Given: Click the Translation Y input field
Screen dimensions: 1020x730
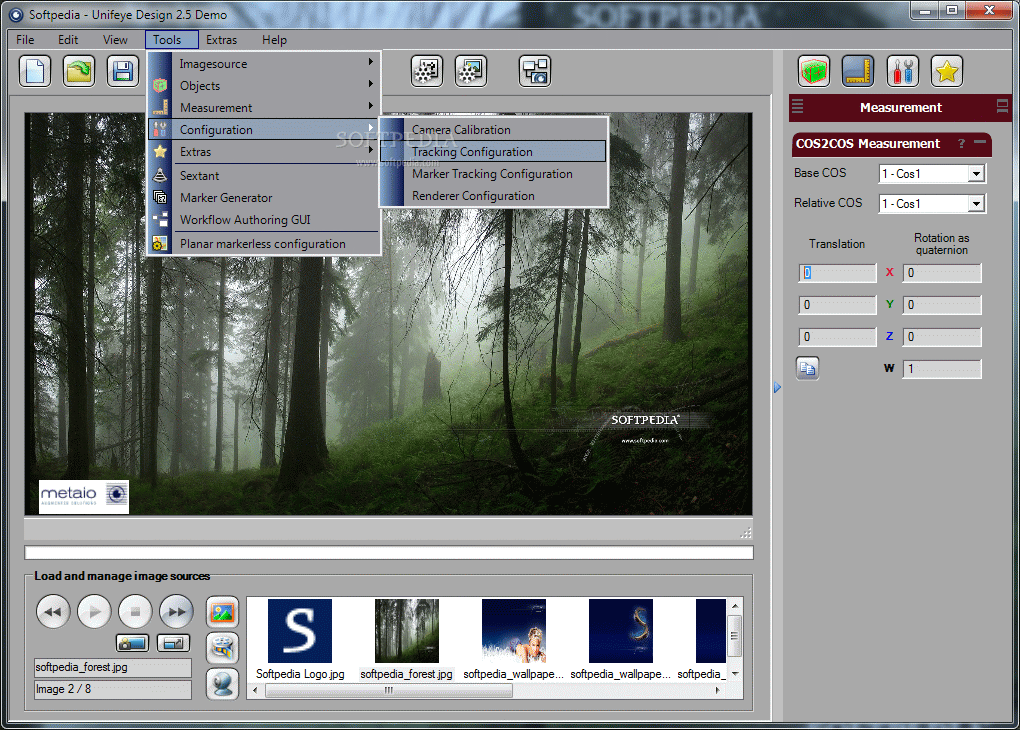Looking at the screenshot, I should click(837, 304).
